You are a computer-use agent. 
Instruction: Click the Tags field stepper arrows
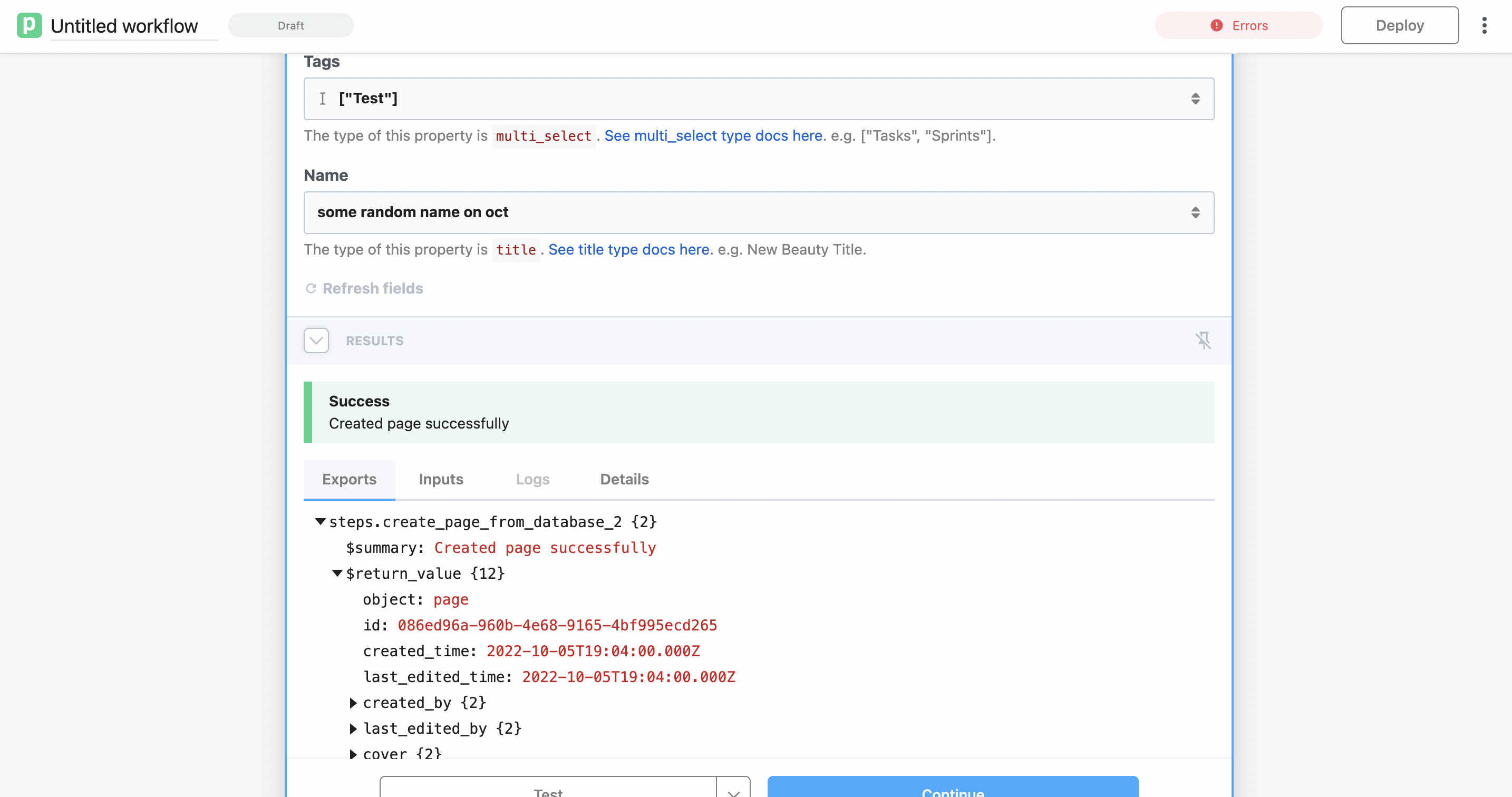pyautogui.click(x=1195, y=99)
